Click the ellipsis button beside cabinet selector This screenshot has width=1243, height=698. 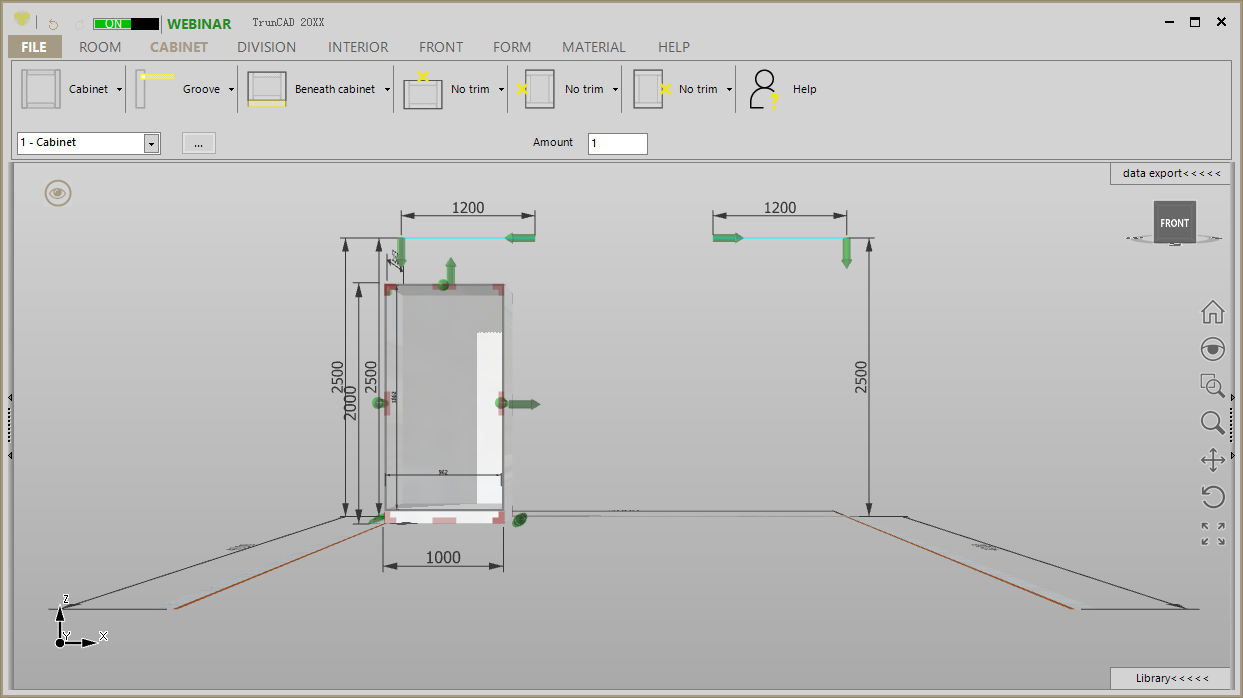[198, 143]
